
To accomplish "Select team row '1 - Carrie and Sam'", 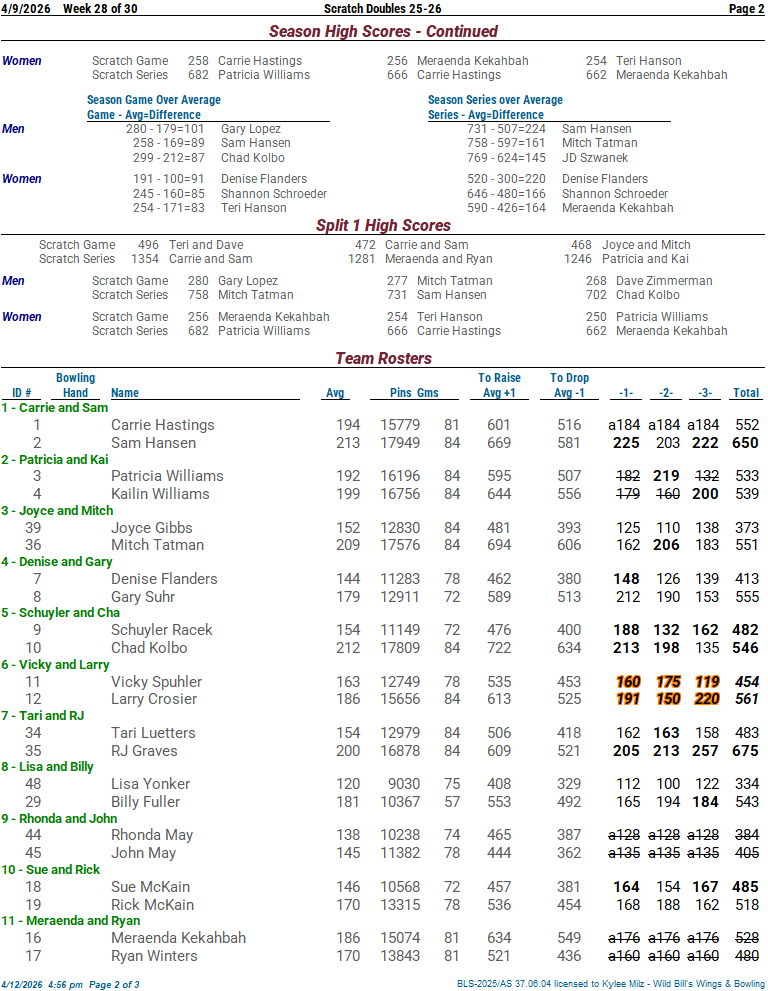I will point(55,408).
